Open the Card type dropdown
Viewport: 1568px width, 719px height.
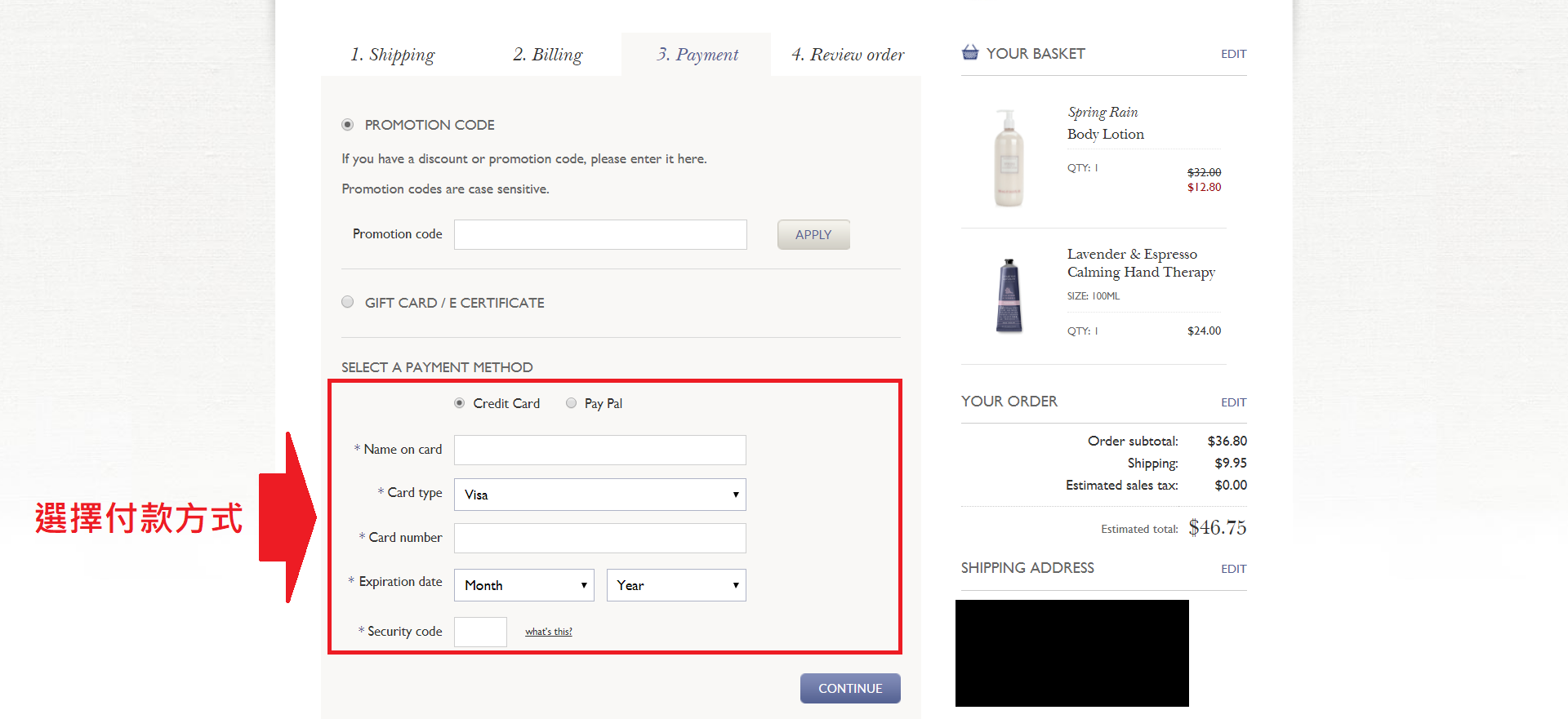click(599, 495)
